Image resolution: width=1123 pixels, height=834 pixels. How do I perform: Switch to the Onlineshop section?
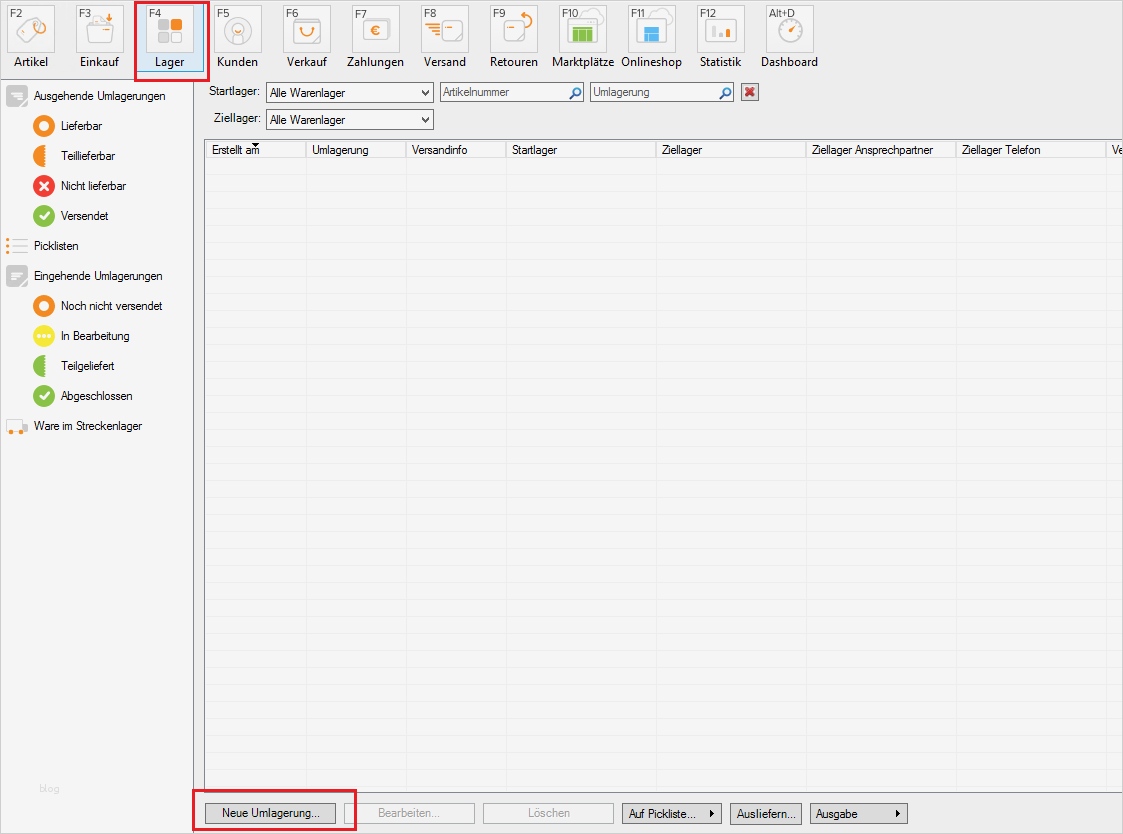click(x=651, y=35)
